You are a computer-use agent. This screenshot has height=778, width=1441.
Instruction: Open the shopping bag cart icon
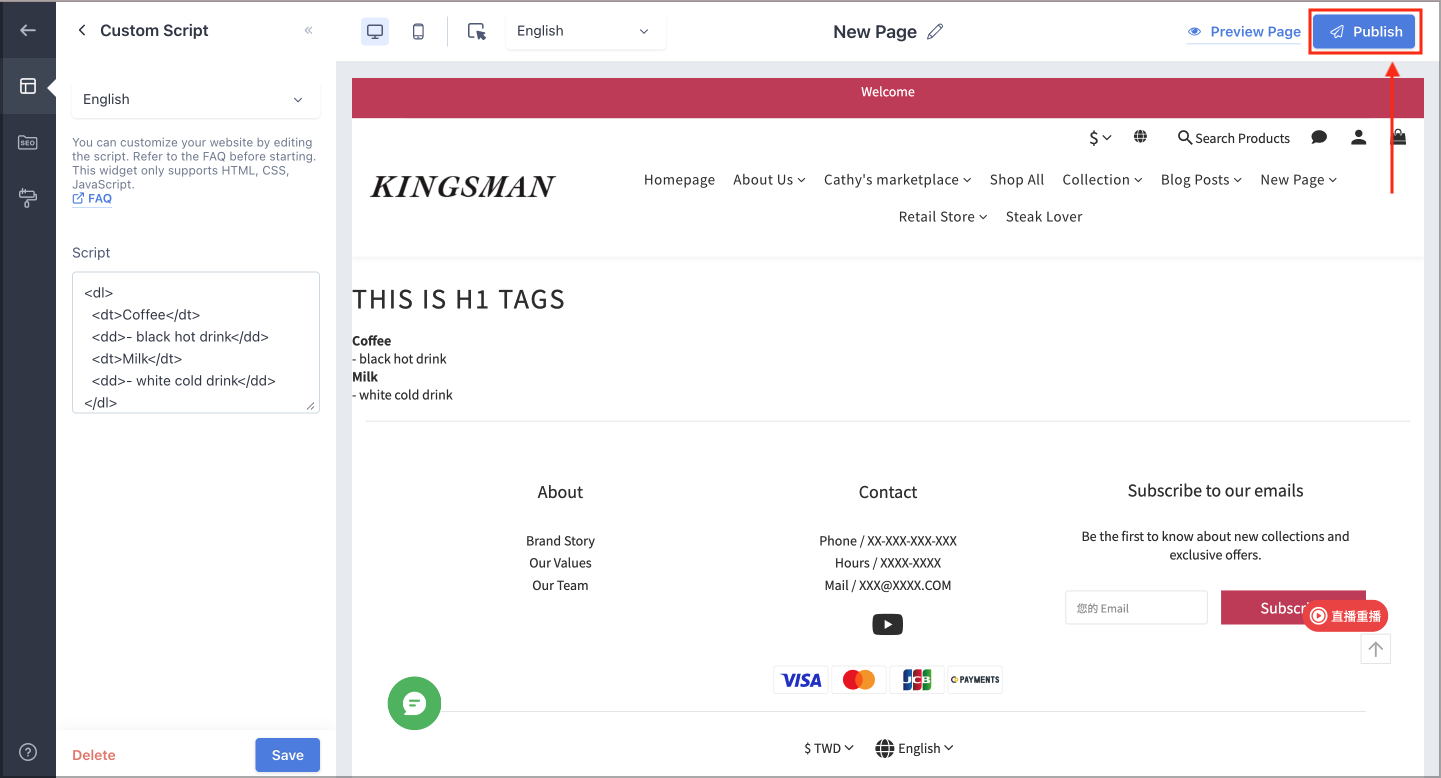tap(1399, 137)
